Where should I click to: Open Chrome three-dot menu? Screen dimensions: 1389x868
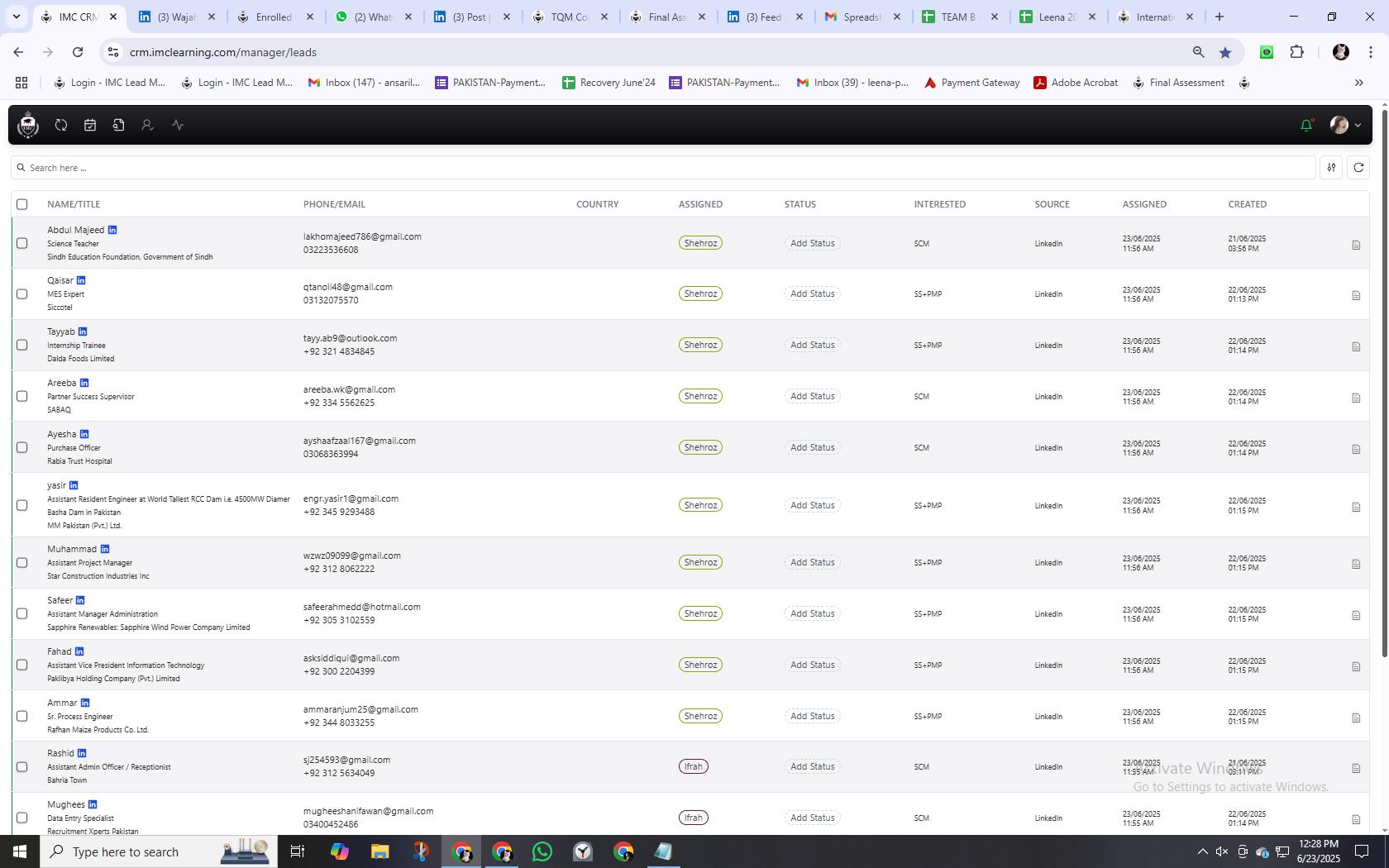(x=1370, y=52)
